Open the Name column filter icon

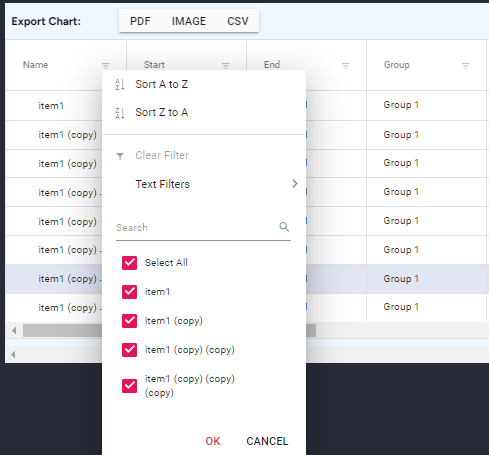(x=106, y=66)
